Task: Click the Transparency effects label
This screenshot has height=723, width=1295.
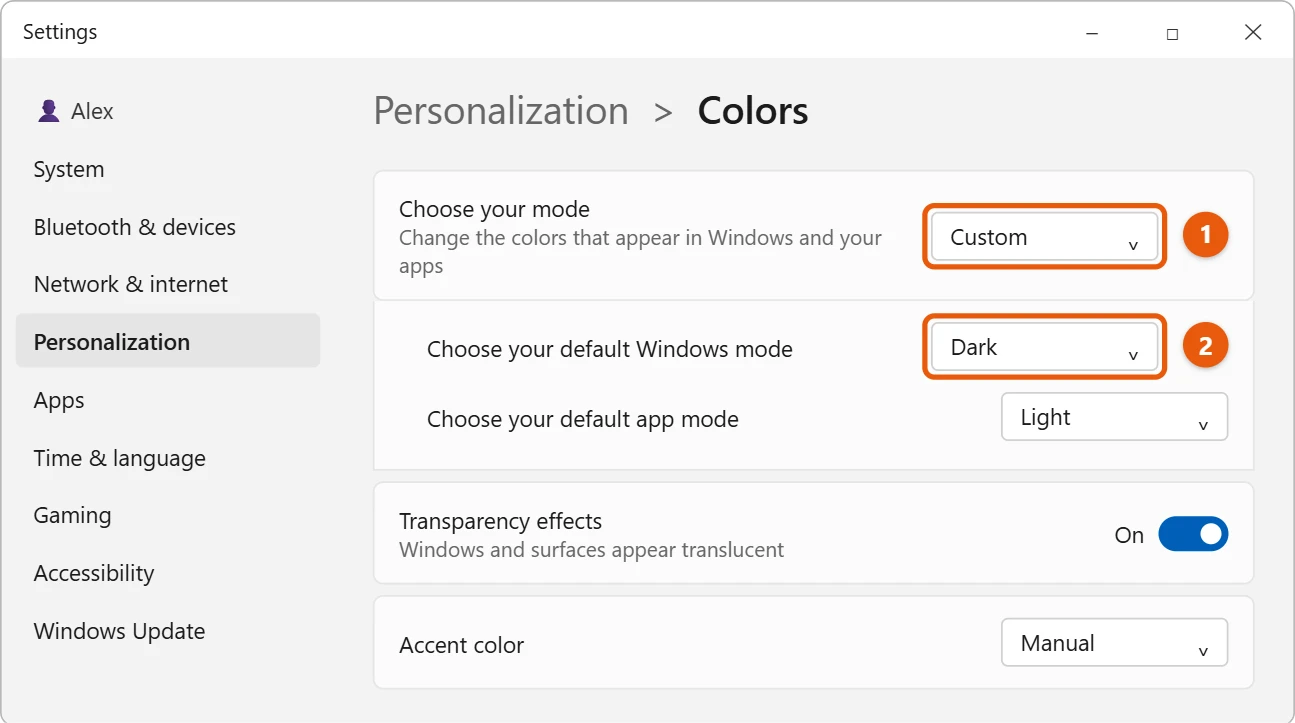Action: pos(500,521)
